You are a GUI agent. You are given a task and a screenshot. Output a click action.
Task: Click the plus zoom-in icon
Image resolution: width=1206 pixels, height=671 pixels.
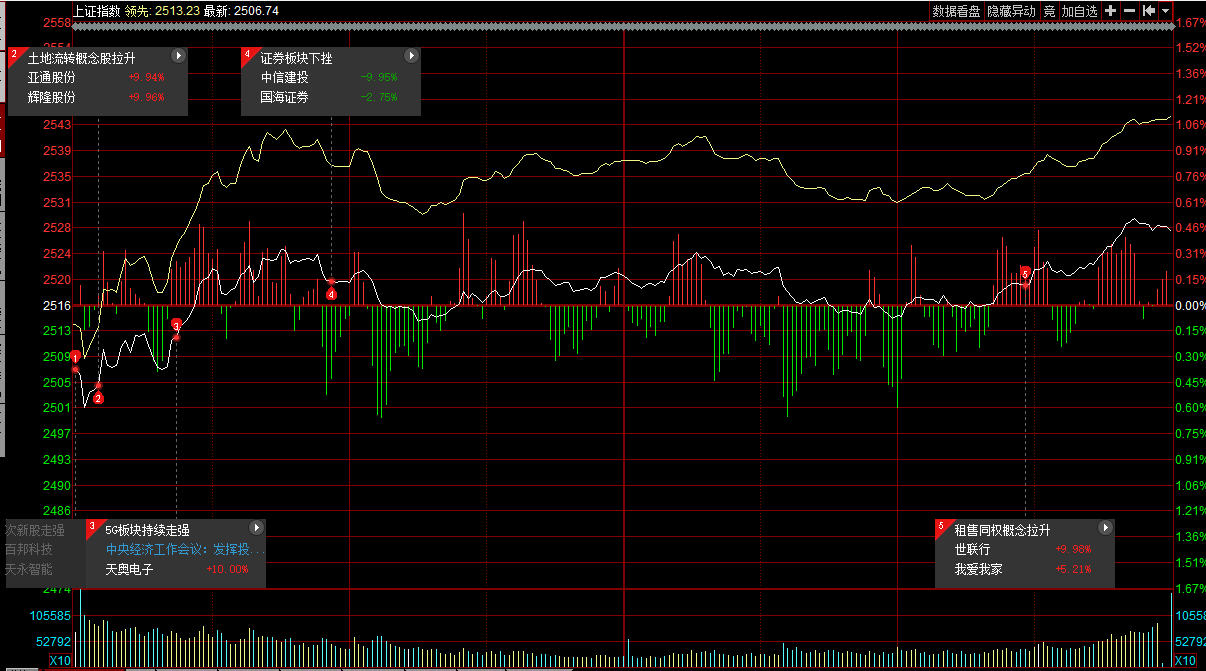pos(1110,11)
